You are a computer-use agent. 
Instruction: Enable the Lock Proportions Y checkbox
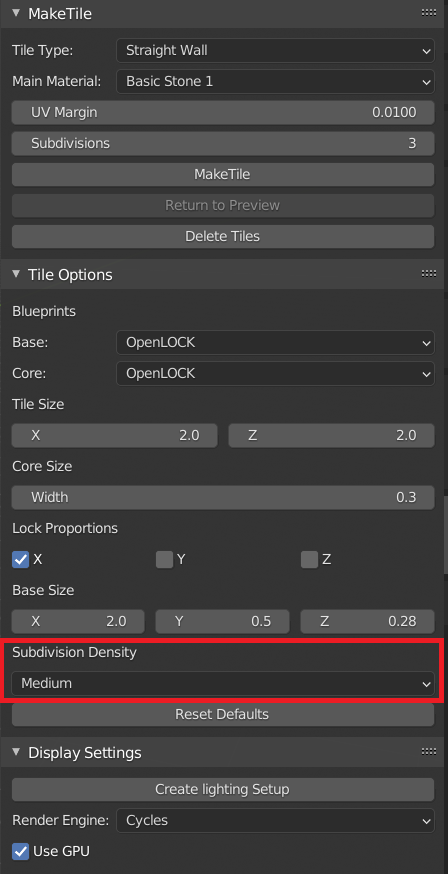(164, 559)
